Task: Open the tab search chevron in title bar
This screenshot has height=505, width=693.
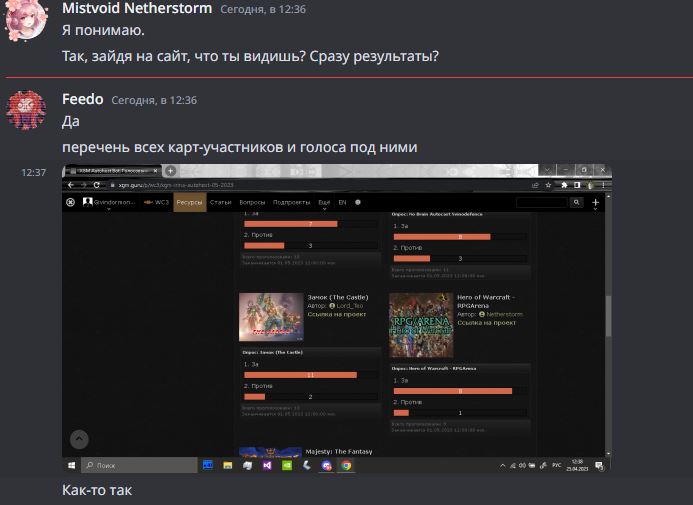Action: tap(547, 170)
